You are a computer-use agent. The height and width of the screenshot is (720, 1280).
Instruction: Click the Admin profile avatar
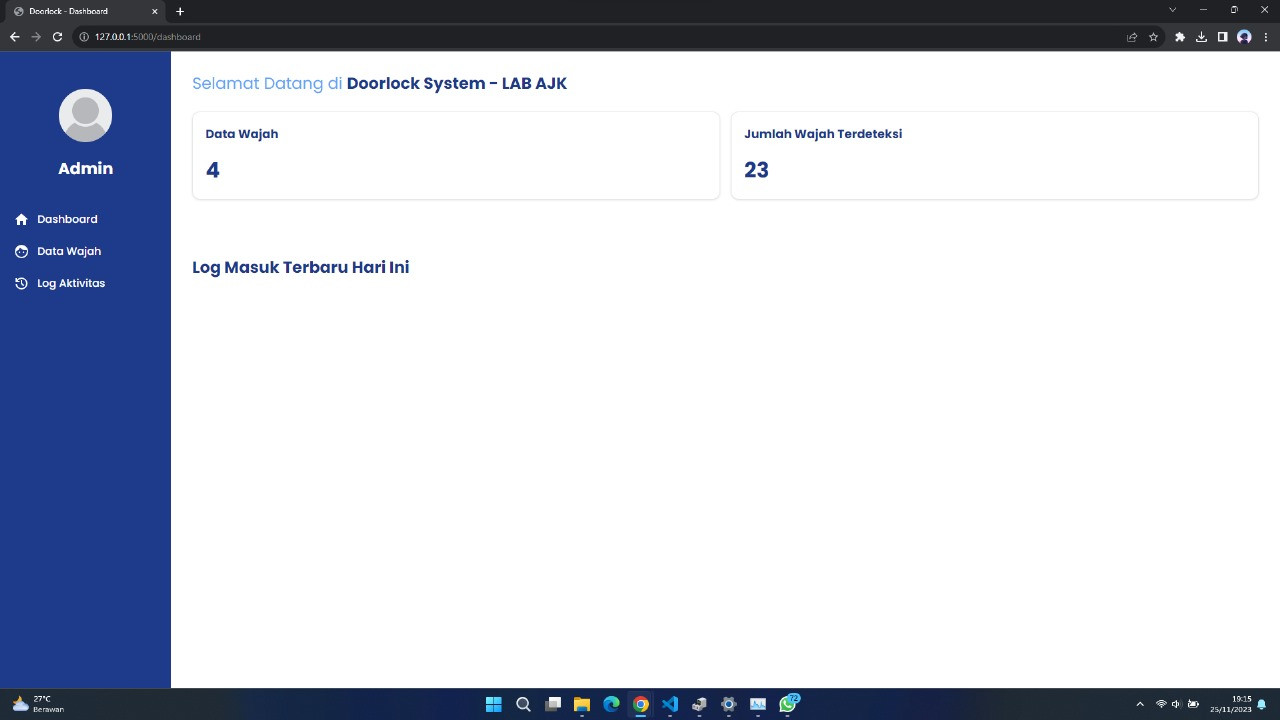85,115
